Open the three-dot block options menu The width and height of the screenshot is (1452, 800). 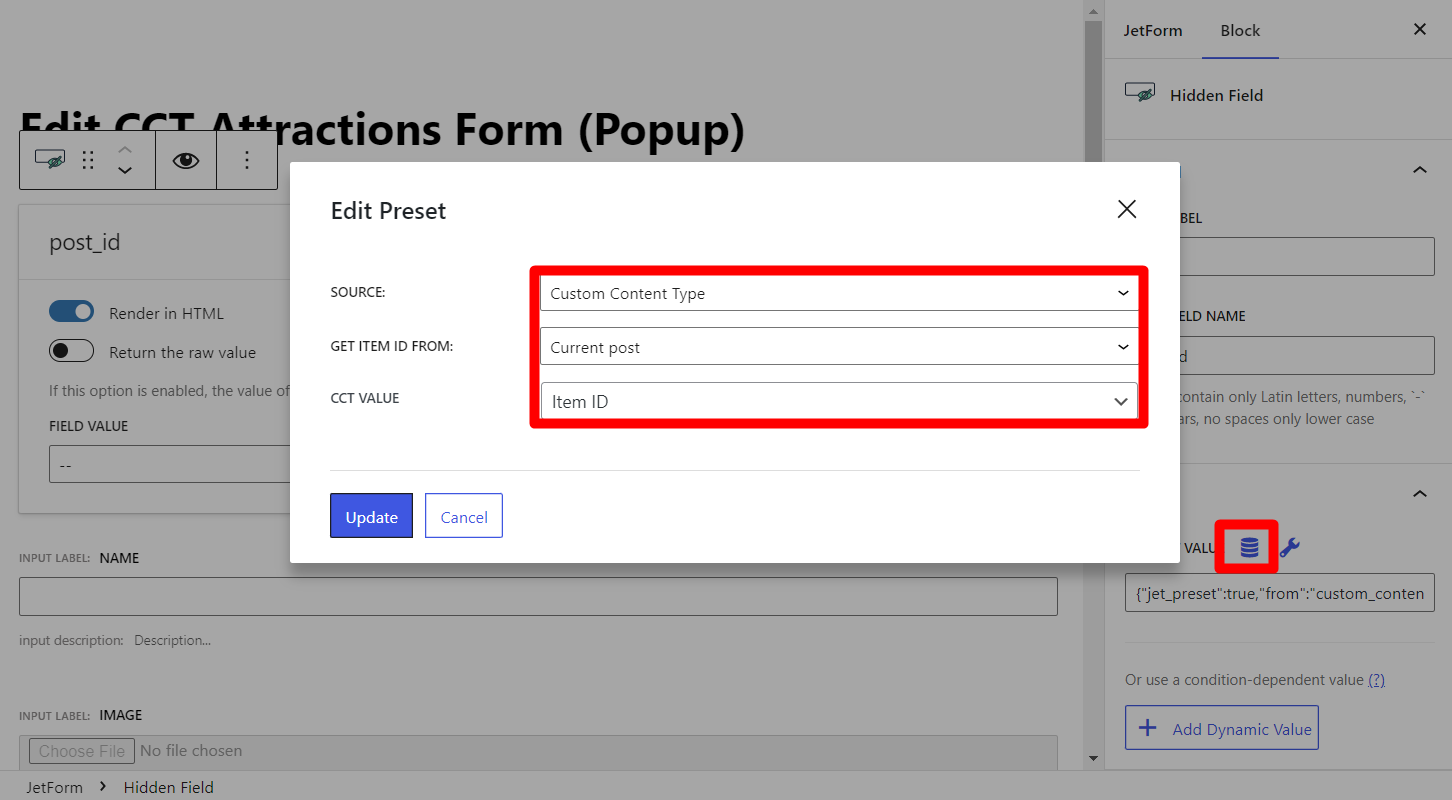pos(247,160)
